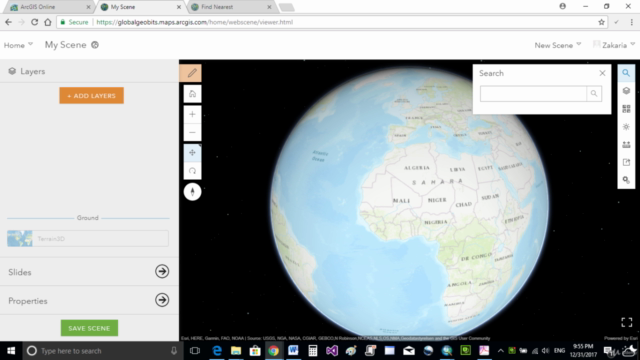
Task: Open the search tool in right toolbar
Action: [626, 73]
